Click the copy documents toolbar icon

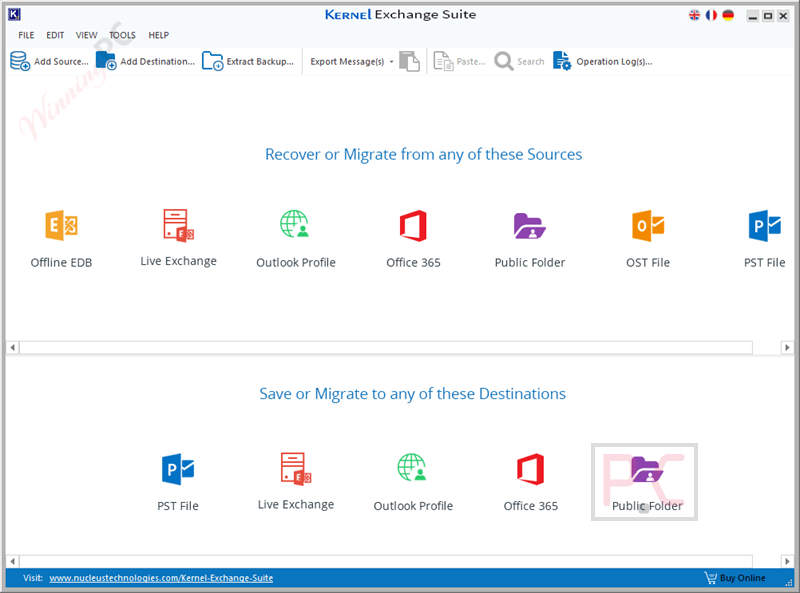(x=409, y=61)
